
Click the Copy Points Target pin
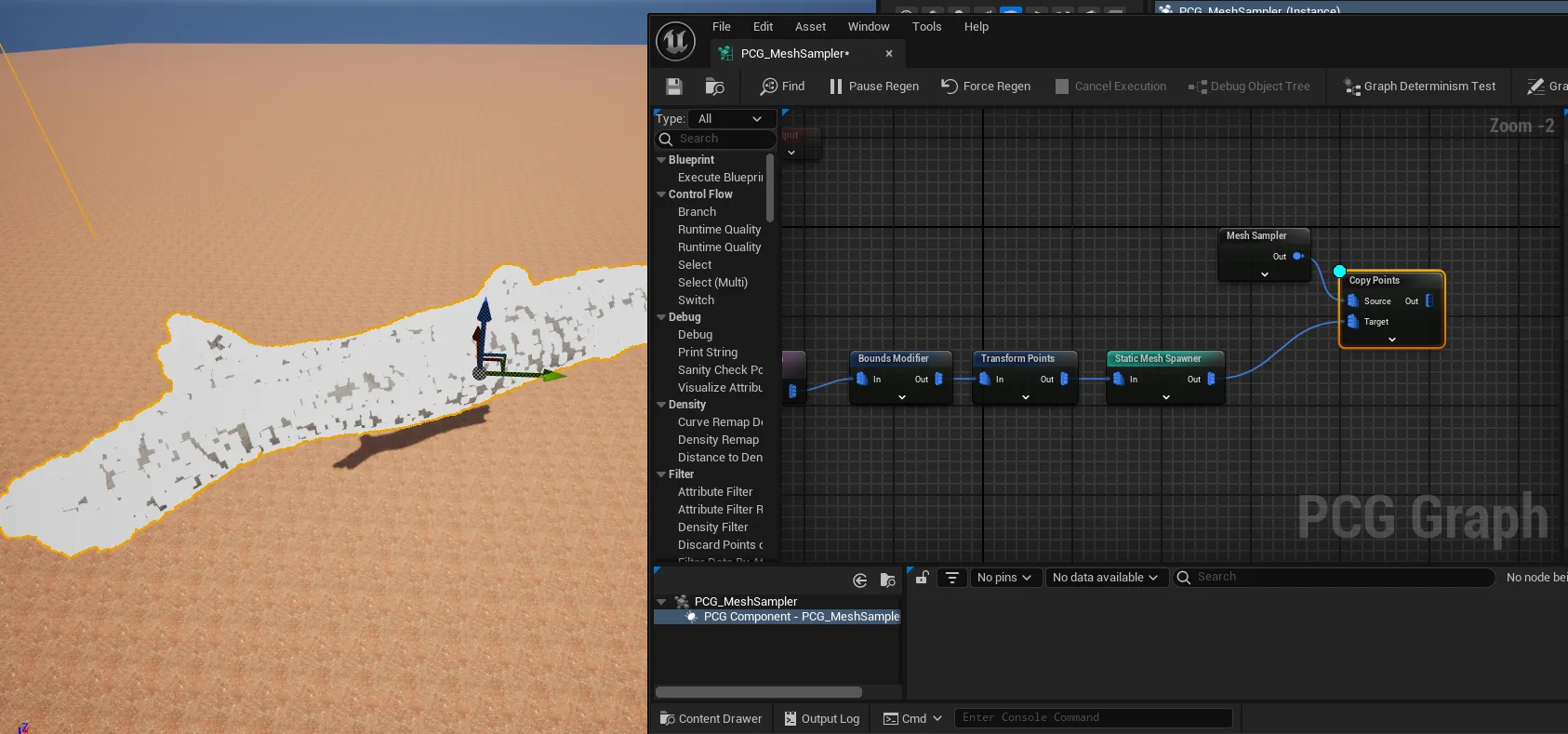click(x=1353, y=321)
